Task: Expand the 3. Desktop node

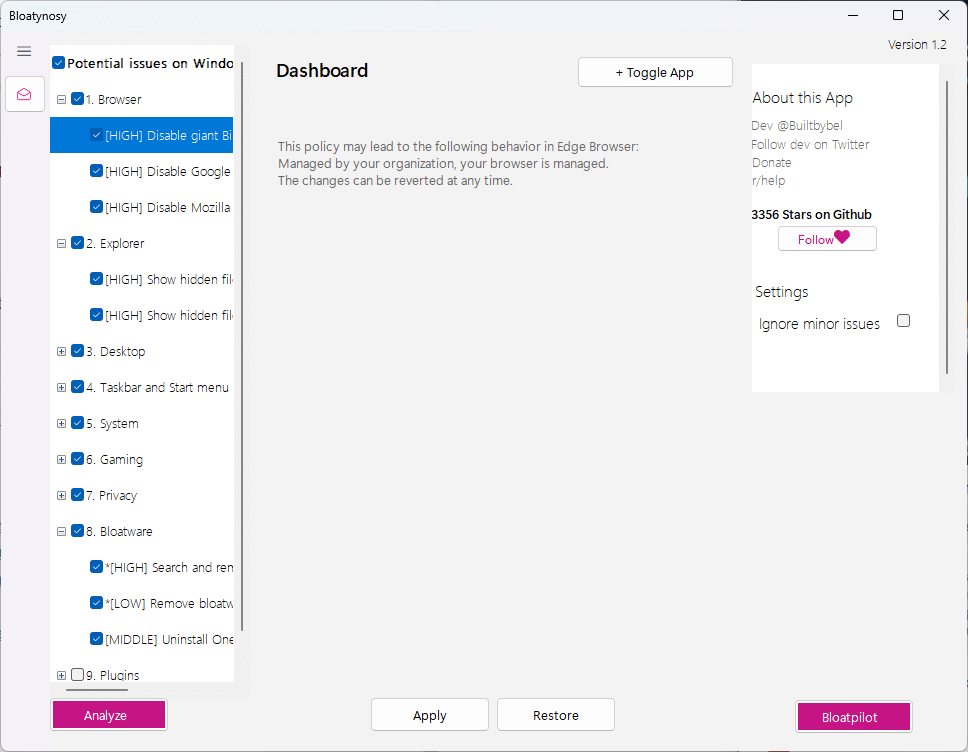Action: [60, 351]
